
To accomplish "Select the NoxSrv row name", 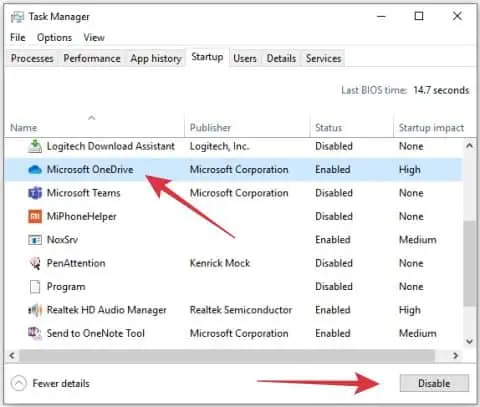I will click(62, 240).
